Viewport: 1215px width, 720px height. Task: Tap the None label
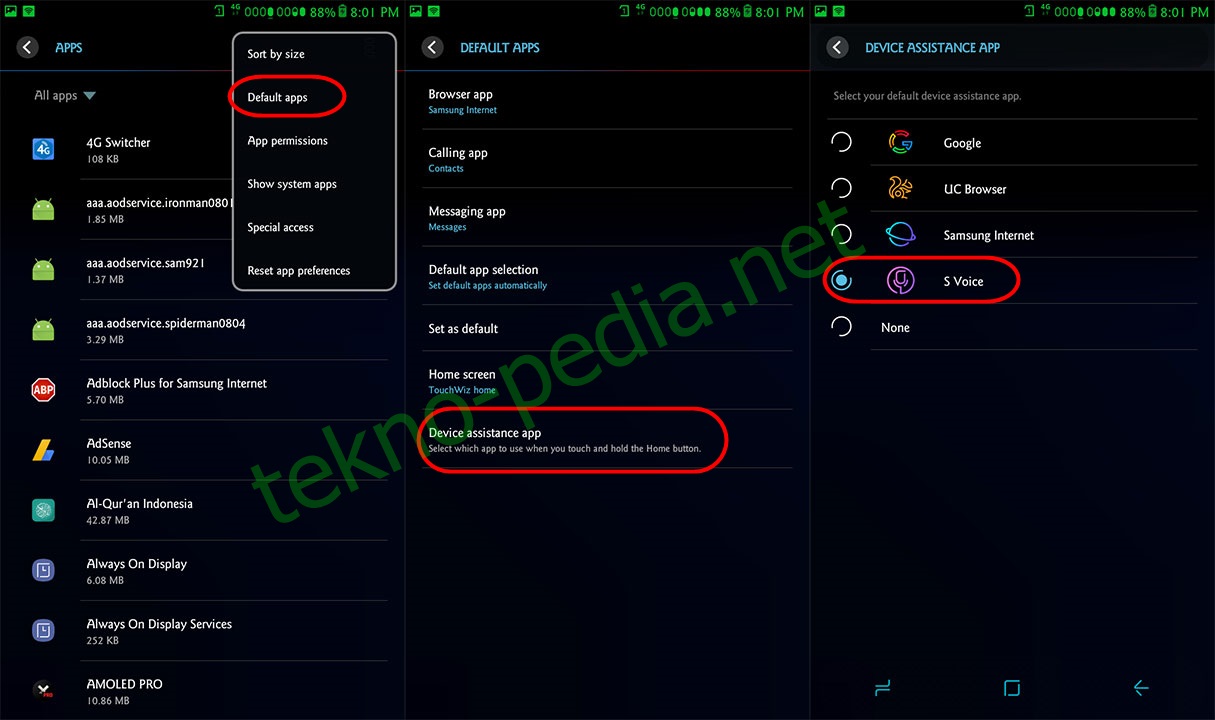[x=895, y=327]
